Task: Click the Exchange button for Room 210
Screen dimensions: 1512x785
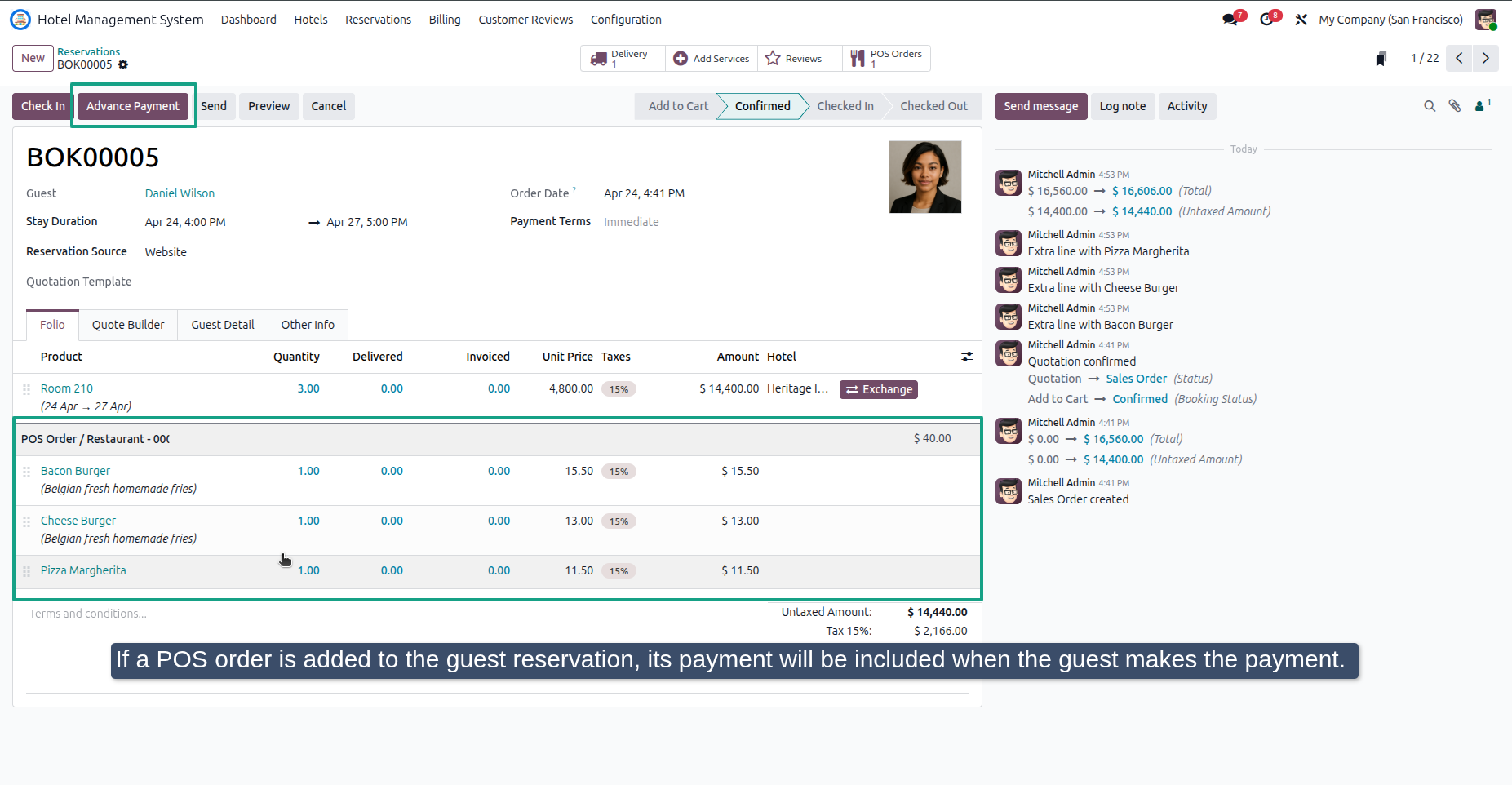Action: click(878, 389)
